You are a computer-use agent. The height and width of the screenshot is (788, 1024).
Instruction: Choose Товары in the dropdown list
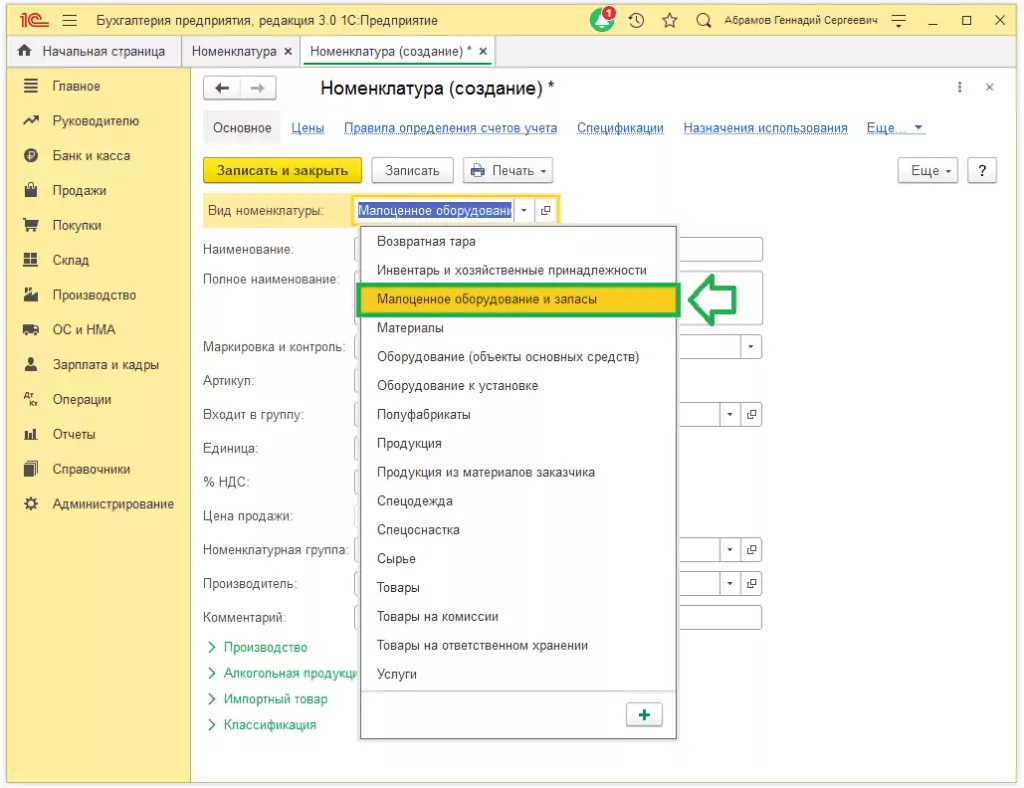coord(398,588)
